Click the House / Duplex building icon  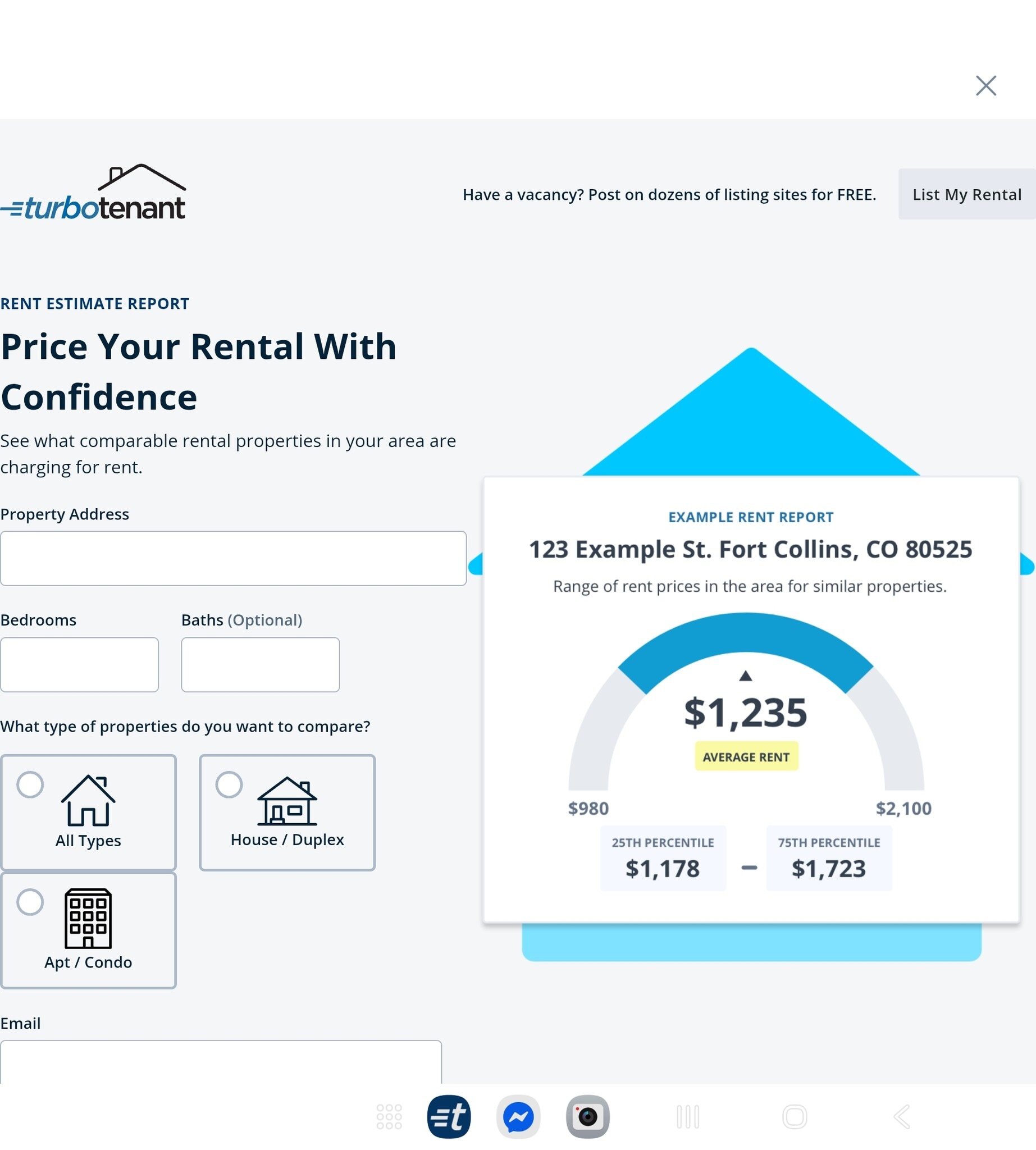[x=287, y=800]
